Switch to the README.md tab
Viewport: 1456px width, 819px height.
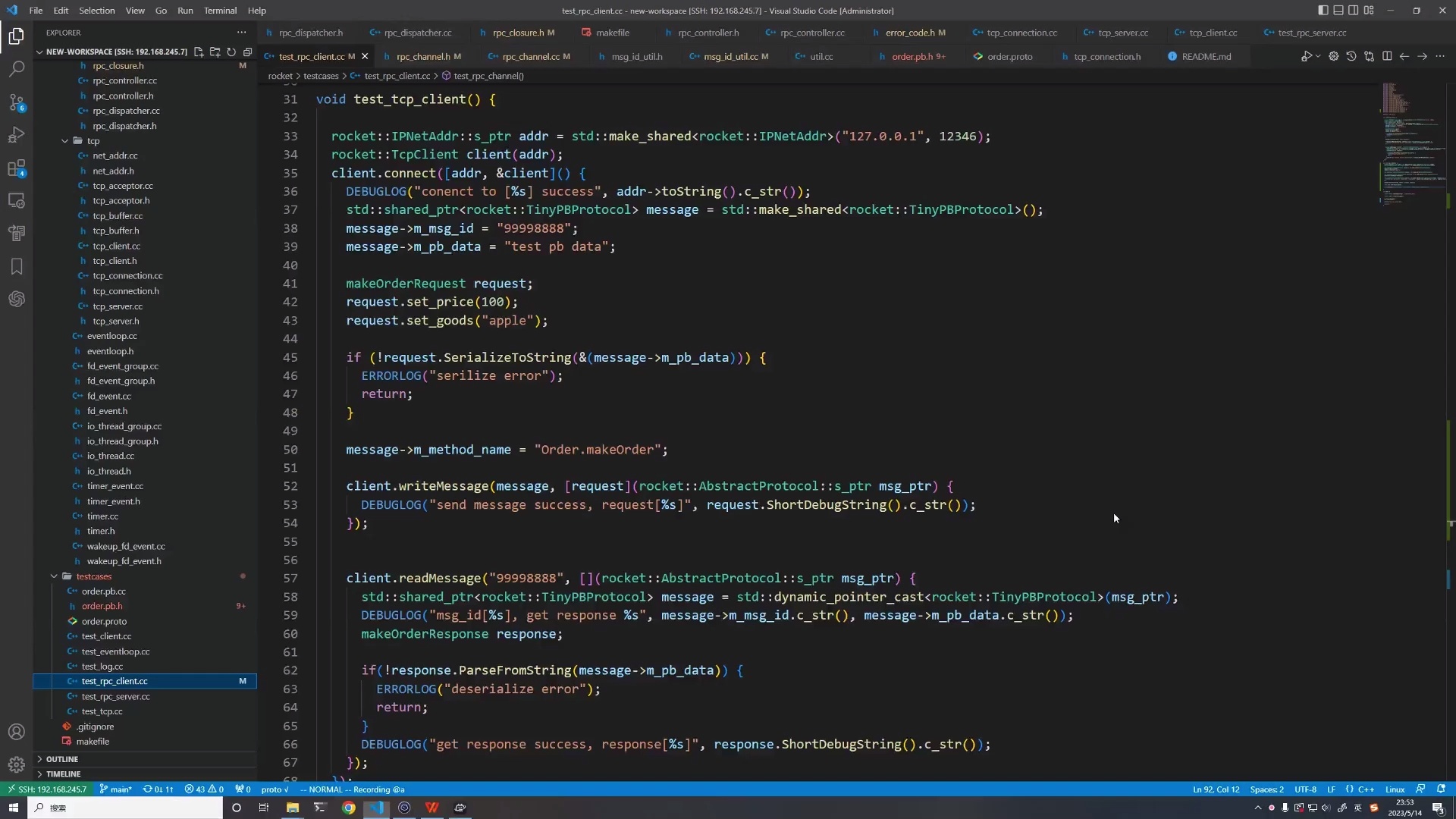click(x=1207, y=56)
